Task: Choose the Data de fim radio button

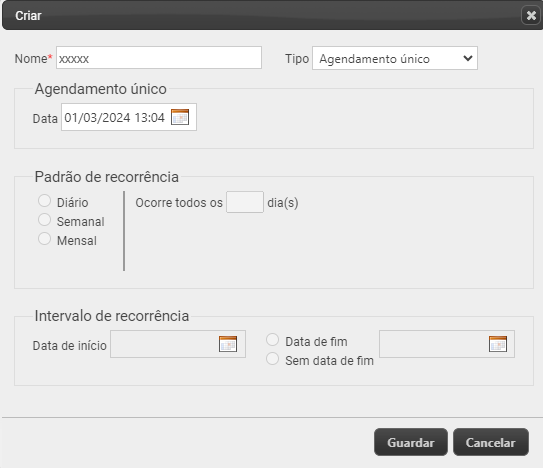Action: pyautogui.click(x=273, y=340)
